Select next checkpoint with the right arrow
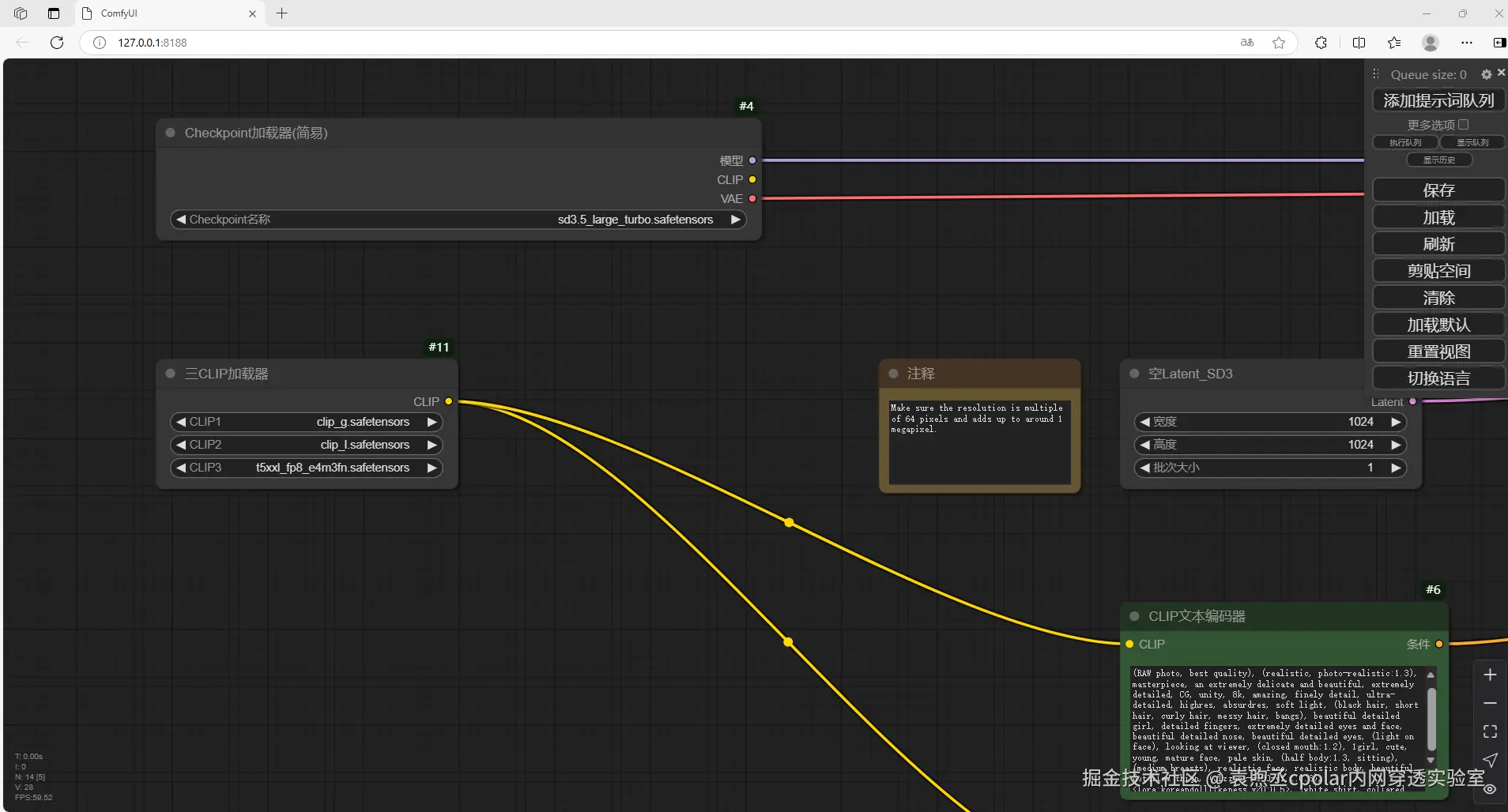The height and width of the screenshot is (812, 1508). tap(736, 220)
